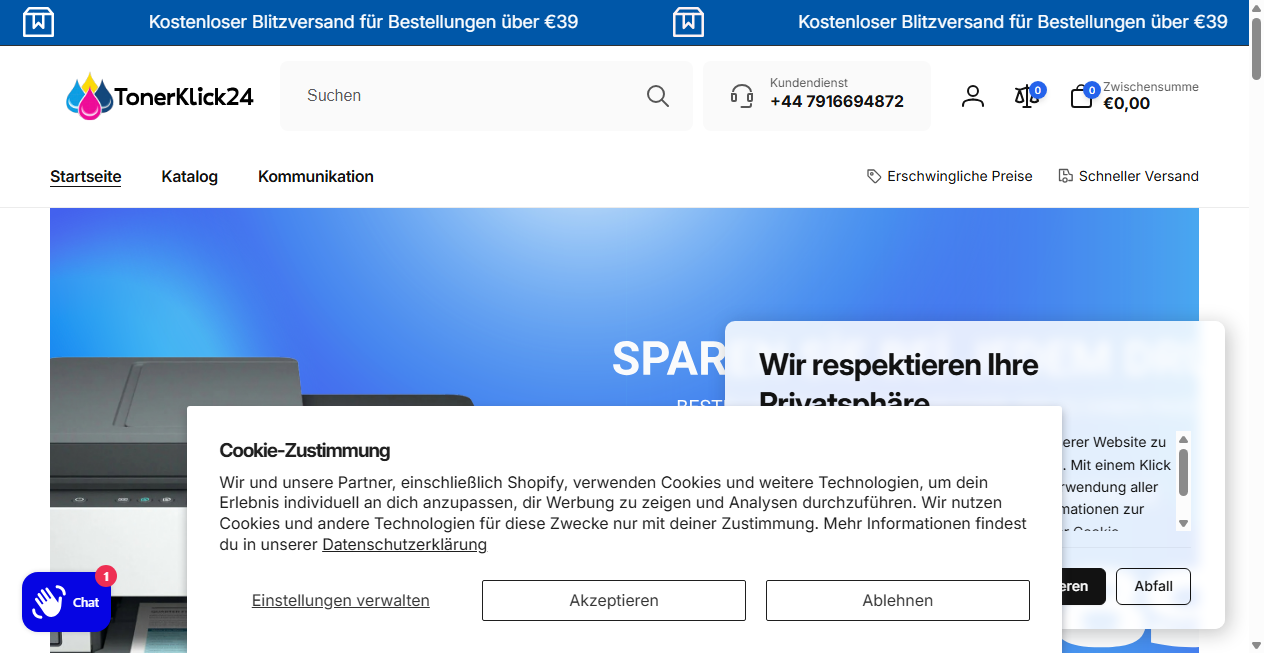Click the search magnifier icon
The height and width of the screenshot is (653, 1264).
pos(657,95)
